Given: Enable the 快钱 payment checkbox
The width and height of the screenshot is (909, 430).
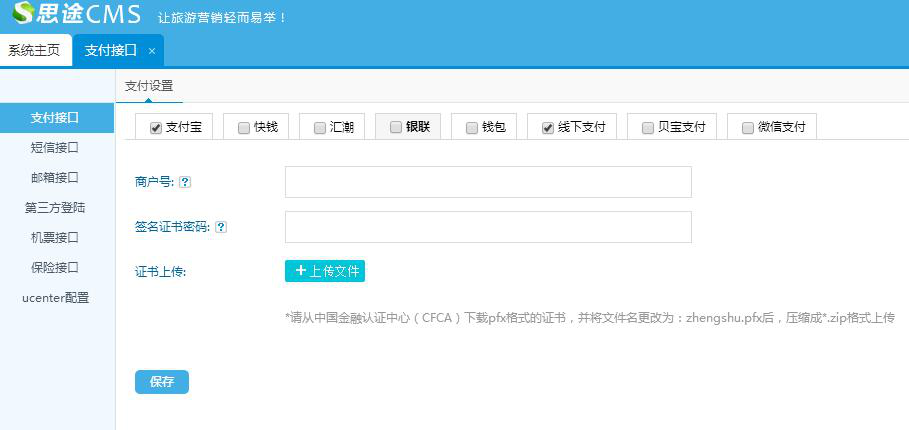Looking at the screenshot, I should click(243, 128).
